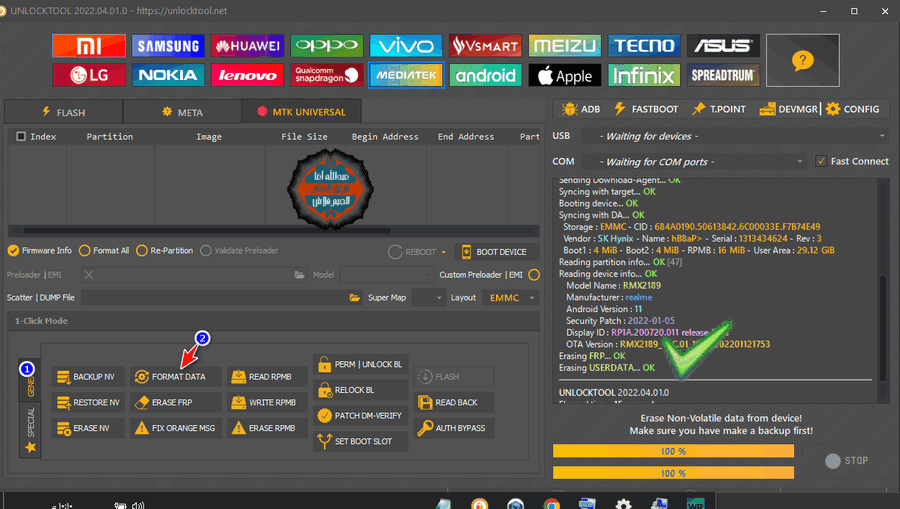This screenshot has height=509, width=900.
Task: Open the help question mark box
Action: [802, 60]
